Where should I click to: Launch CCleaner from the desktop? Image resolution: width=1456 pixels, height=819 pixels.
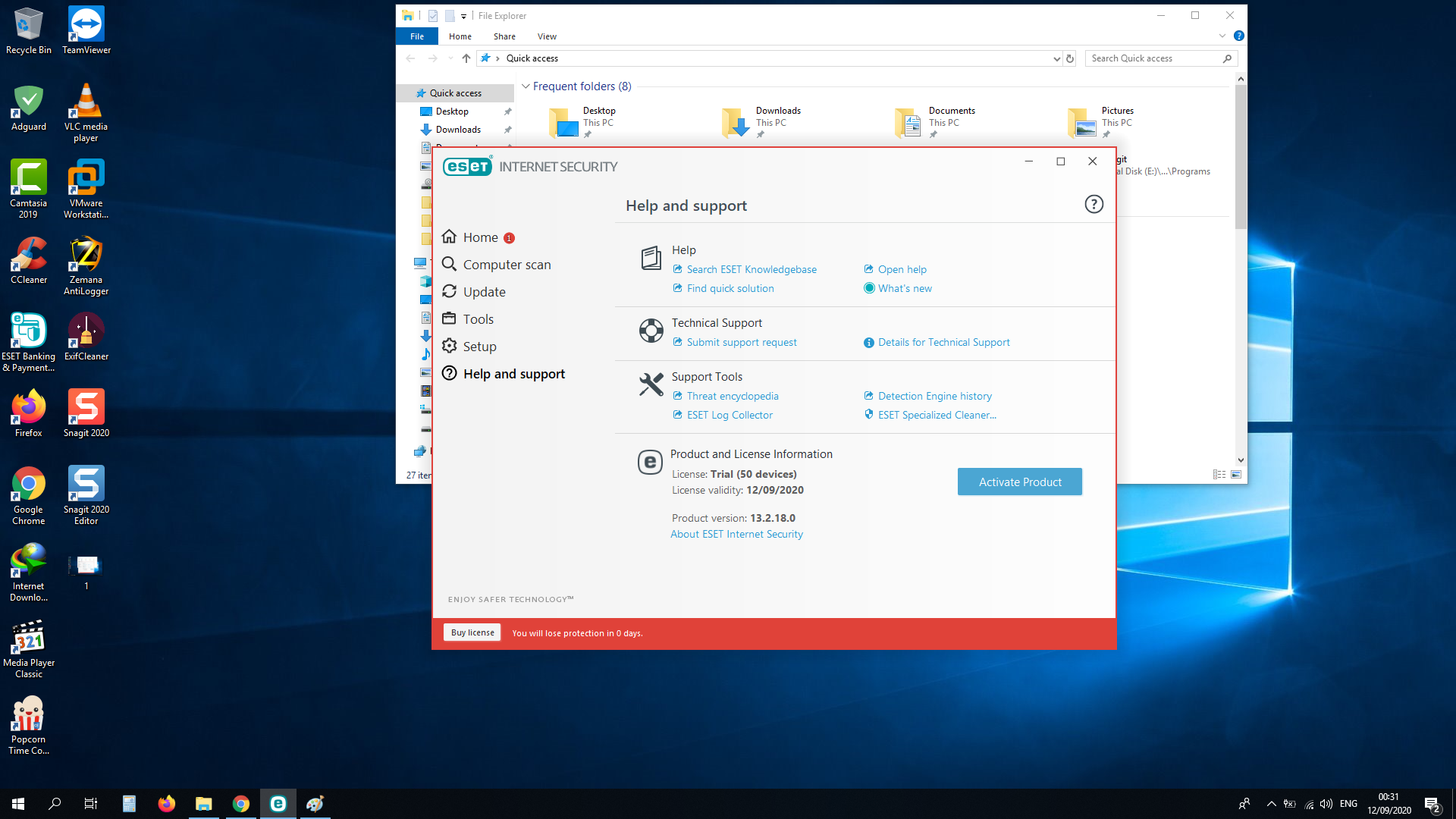point(28,260)
